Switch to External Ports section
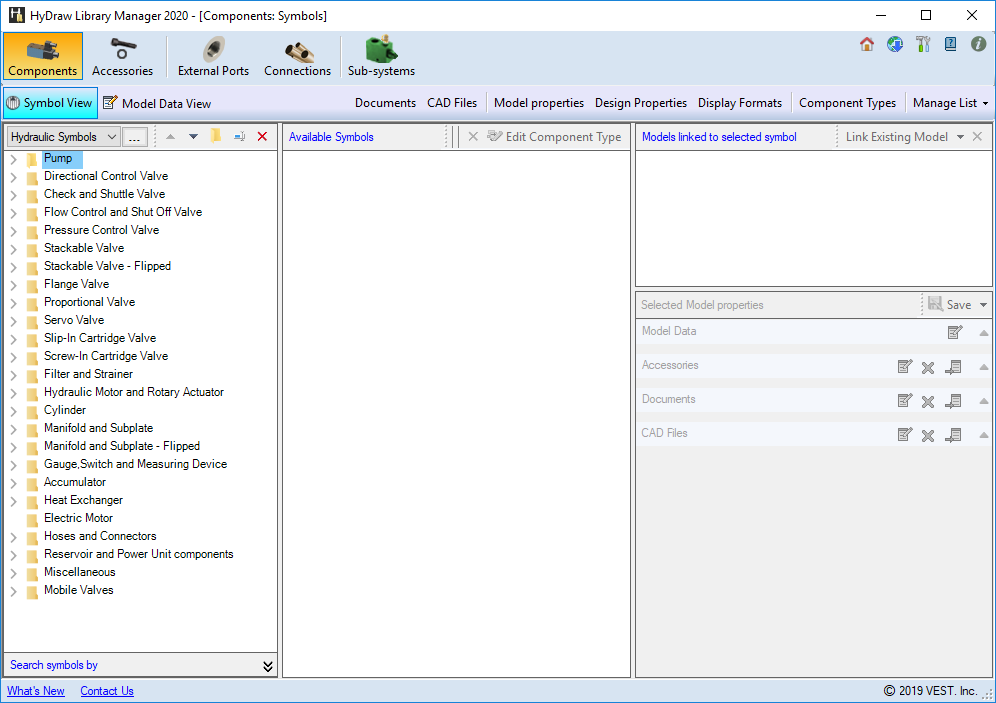Screen dimensions: 996x703 click(213, 57)
